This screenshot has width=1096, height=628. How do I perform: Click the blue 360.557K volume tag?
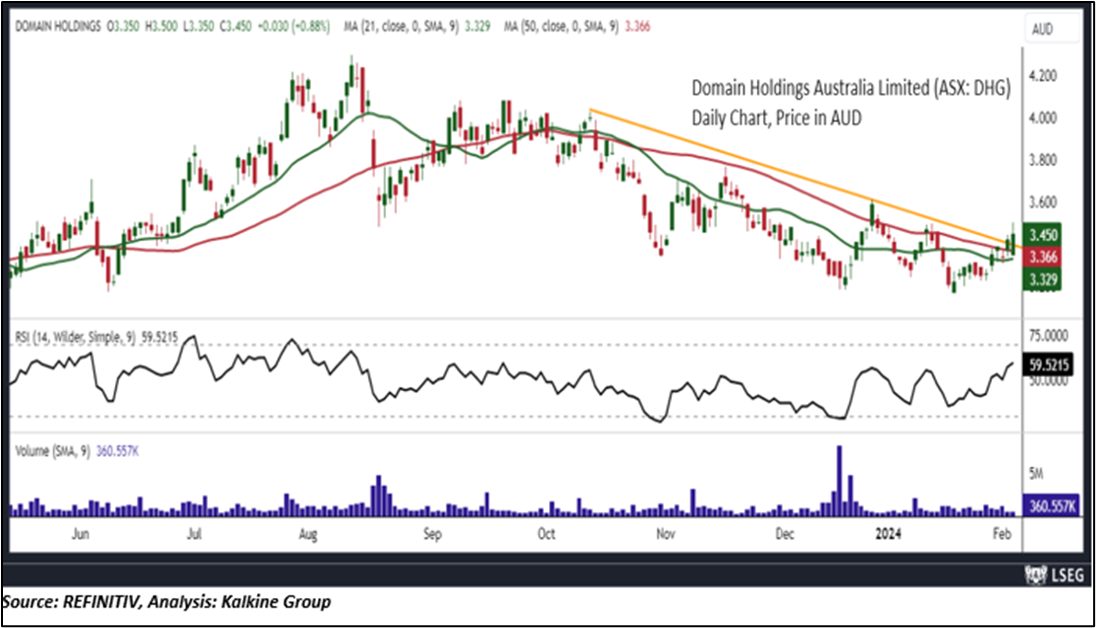(x=1052, y=505)
